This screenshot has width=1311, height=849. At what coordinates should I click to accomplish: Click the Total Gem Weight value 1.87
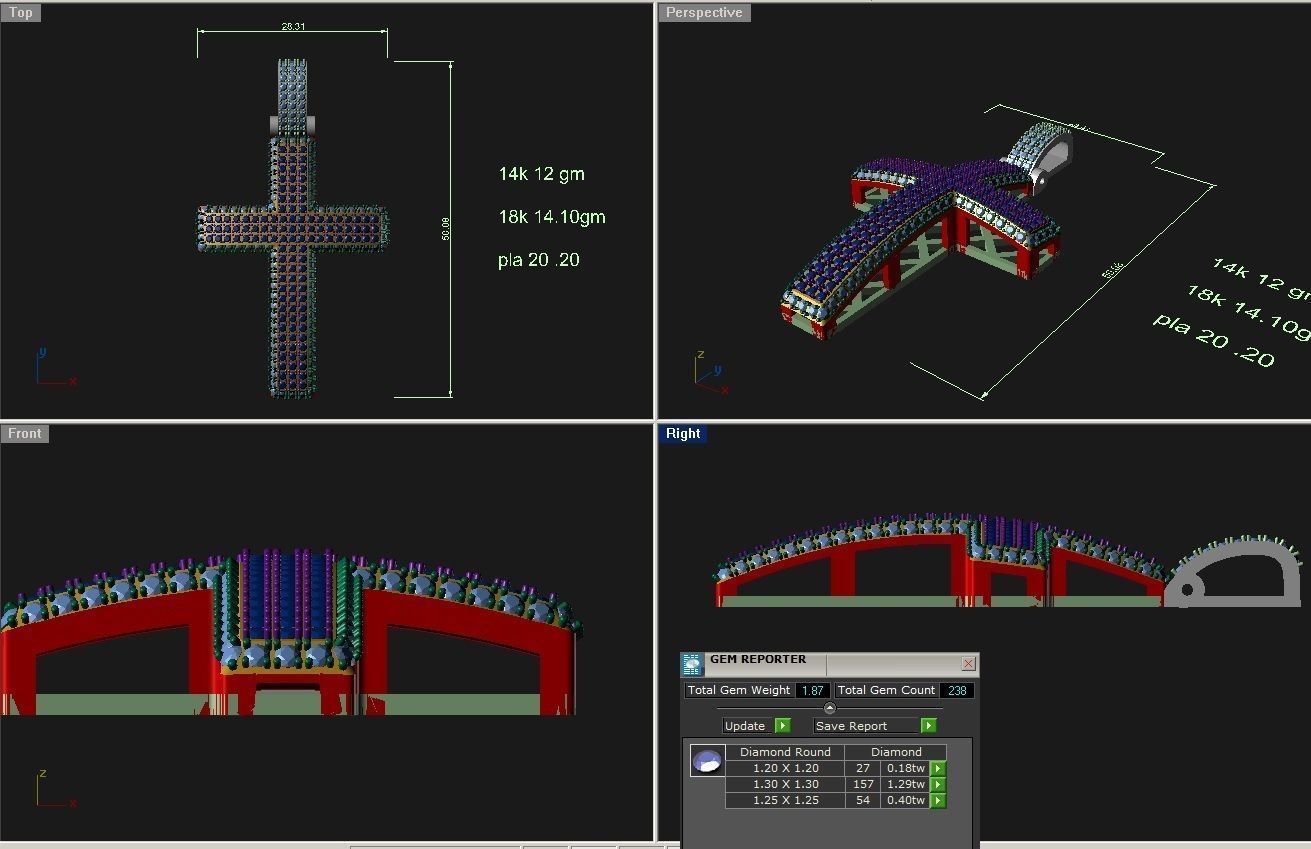coord(812,691)
